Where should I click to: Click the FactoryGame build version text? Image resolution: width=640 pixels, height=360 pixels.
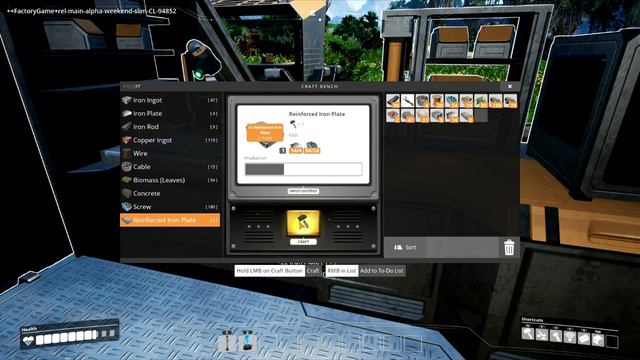92,11
